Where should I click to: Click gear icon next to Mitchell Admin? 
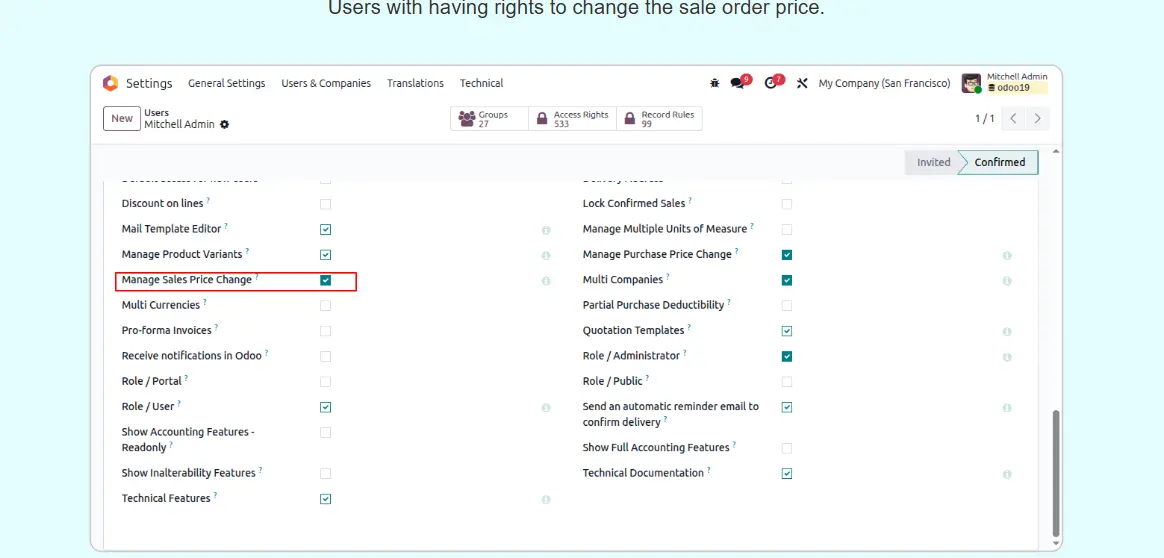pos(225,124)
